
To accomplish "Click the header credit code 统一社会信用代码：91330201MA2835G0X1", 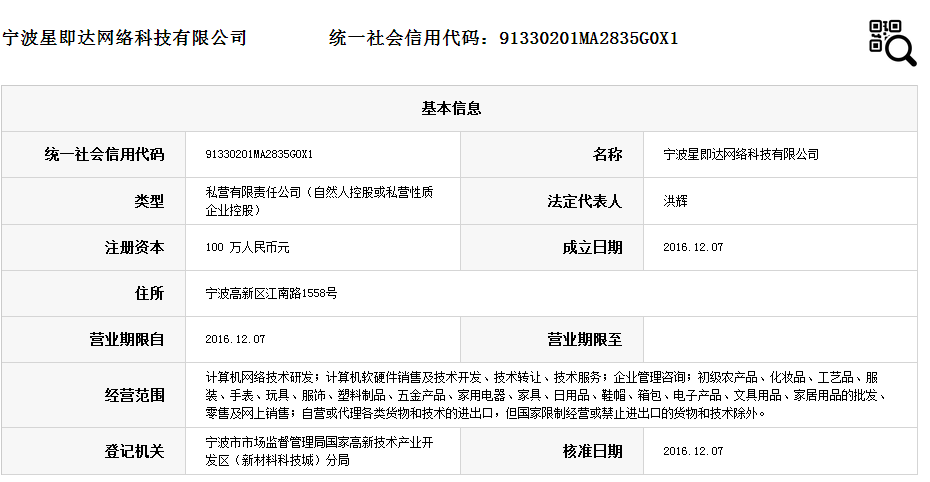I will [504, 38].
